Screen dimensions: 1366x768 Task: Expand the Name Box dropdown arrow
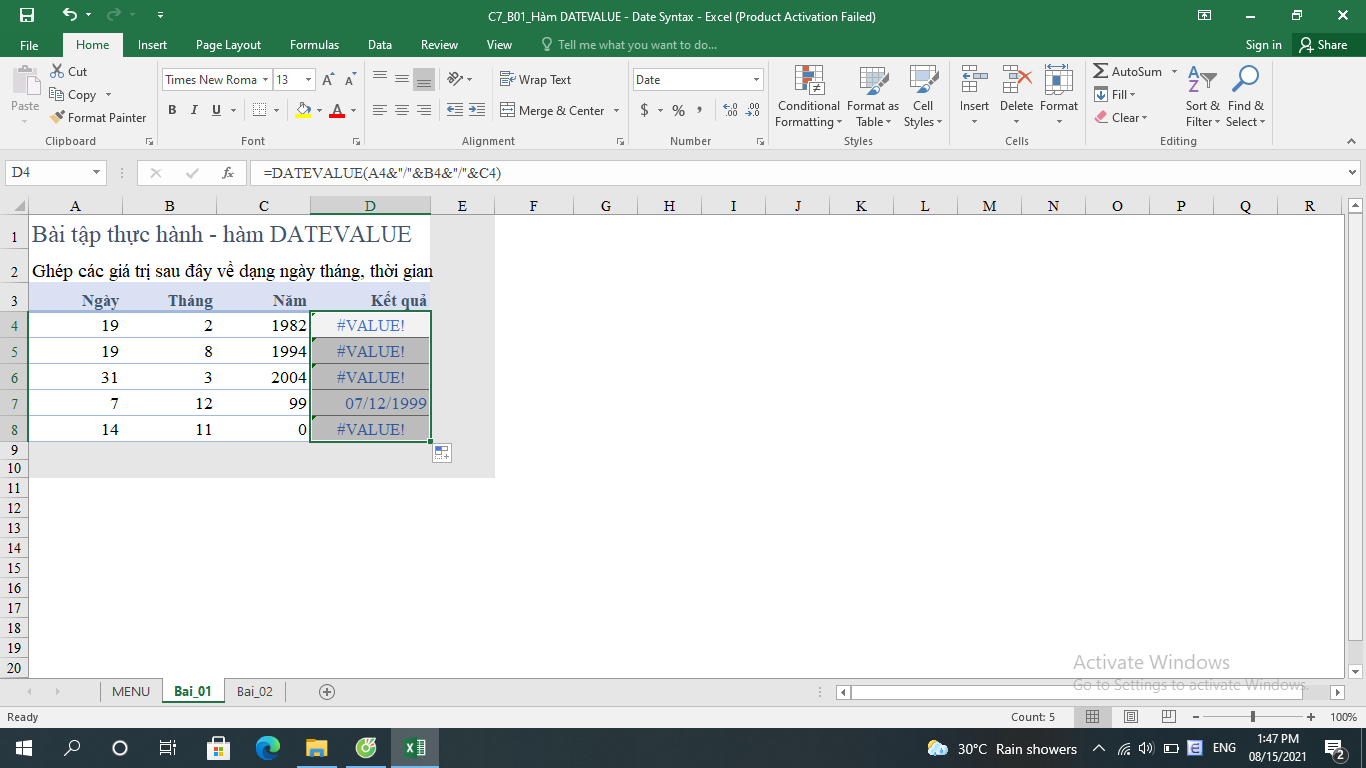click(97, 173)
